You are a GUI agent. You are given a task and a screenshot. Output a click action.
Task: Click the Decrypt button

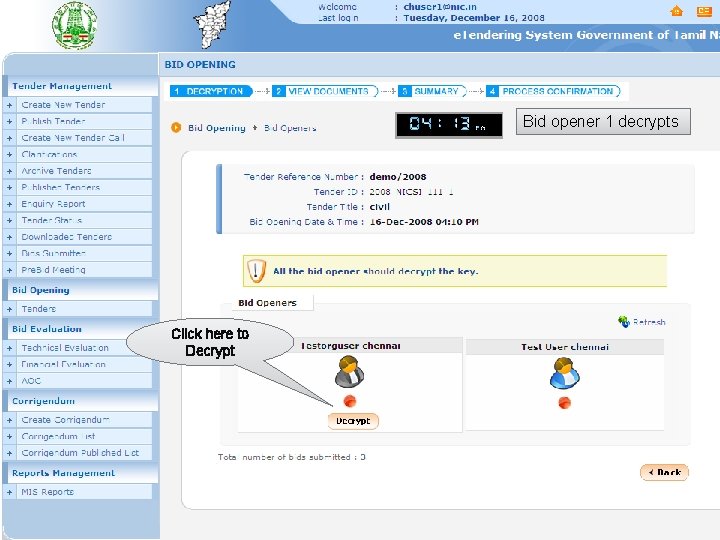click(x=353, y=421)
